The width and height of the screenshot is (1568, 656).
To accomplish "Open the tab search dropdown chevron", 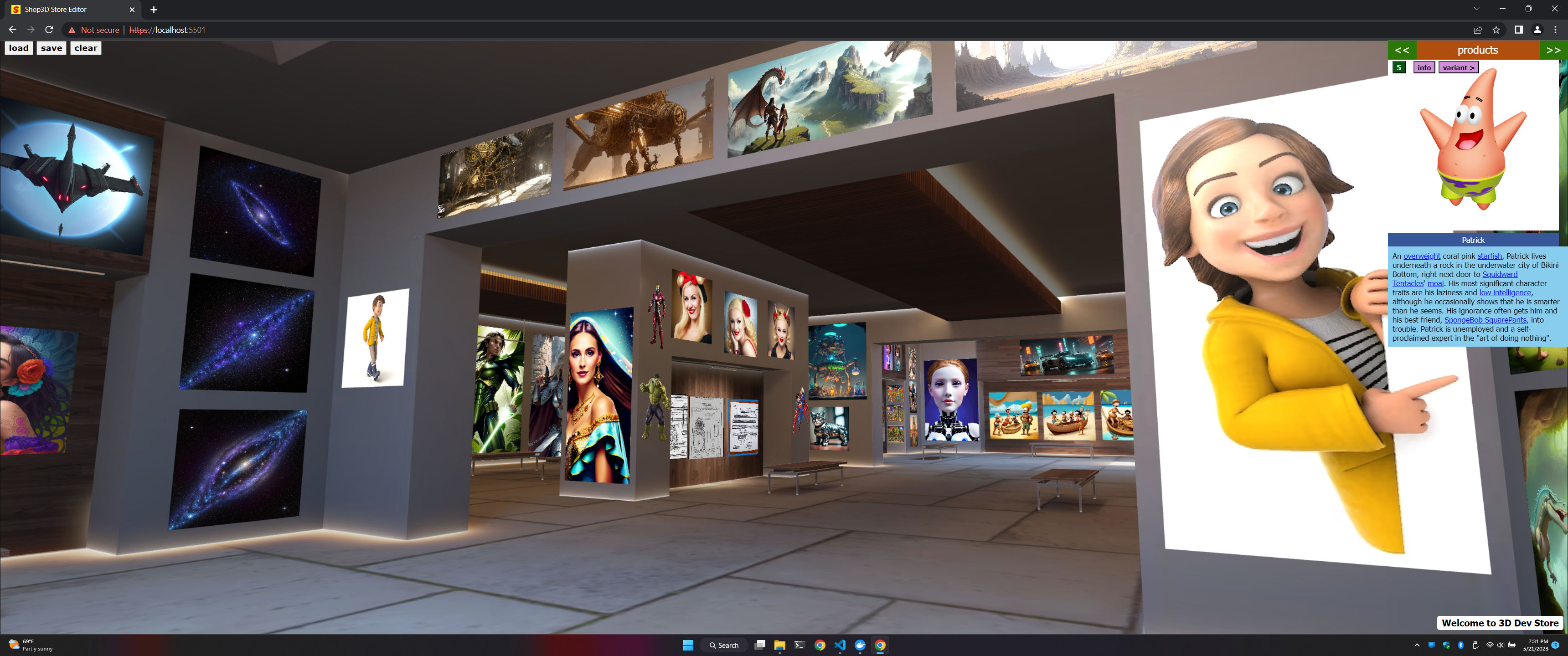I will point(1476,9).
